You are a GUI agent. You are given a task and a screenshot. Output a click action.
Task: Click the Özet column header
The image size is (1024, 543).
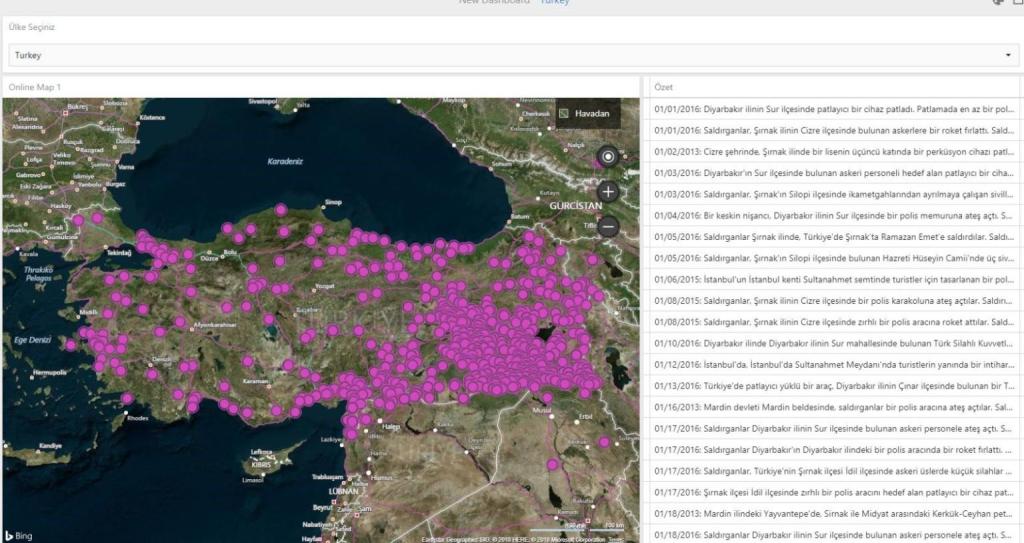click(664, 88)
